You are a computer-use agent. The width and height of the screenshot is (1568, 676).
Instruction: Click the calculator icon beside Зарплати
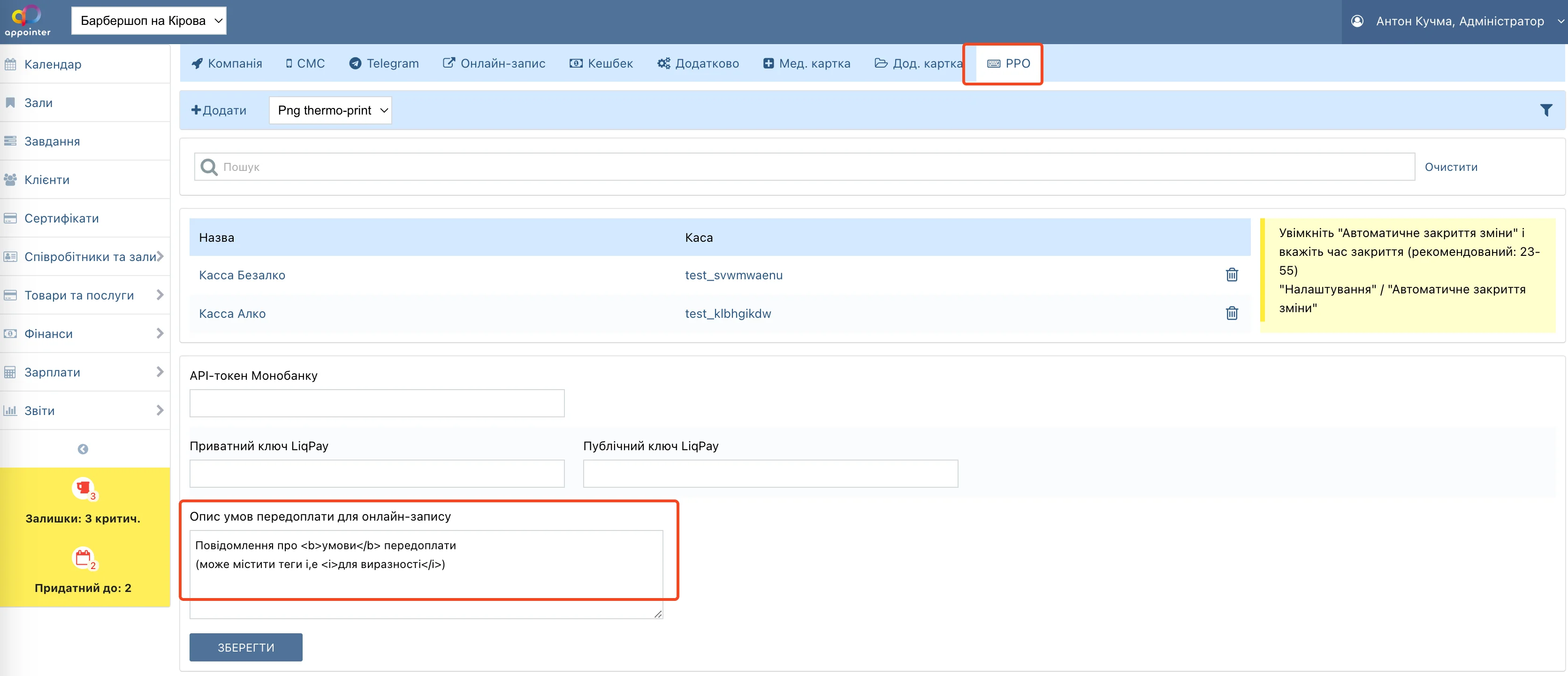tap(10, 371)
